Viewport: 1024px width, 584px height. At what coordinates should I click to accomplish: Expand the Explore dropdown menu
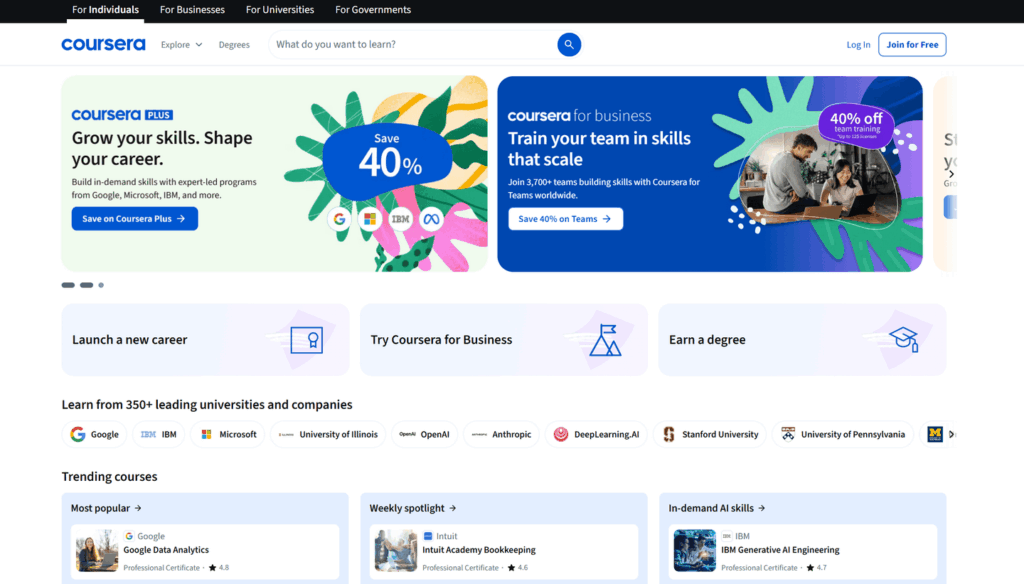(x=181, y=45)
